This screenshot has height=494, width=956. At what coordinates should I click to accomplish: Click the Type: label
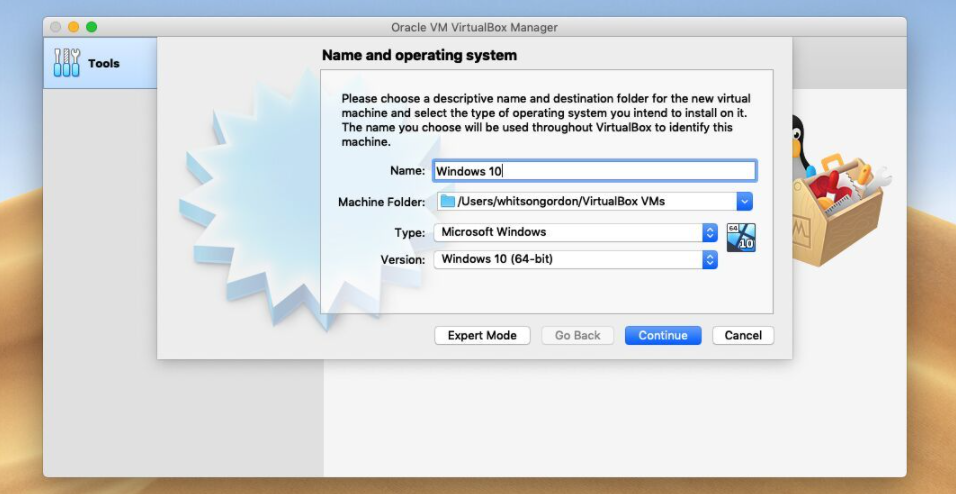click(x=410, y=233)
